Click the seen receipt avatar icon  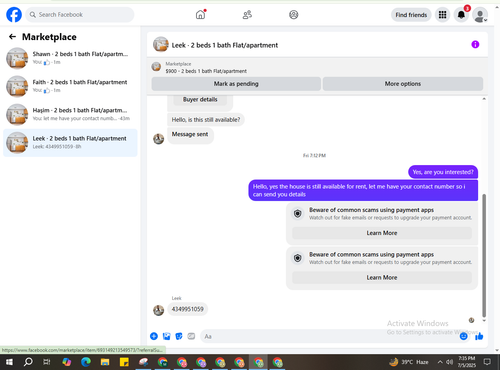tap(471, 320)
